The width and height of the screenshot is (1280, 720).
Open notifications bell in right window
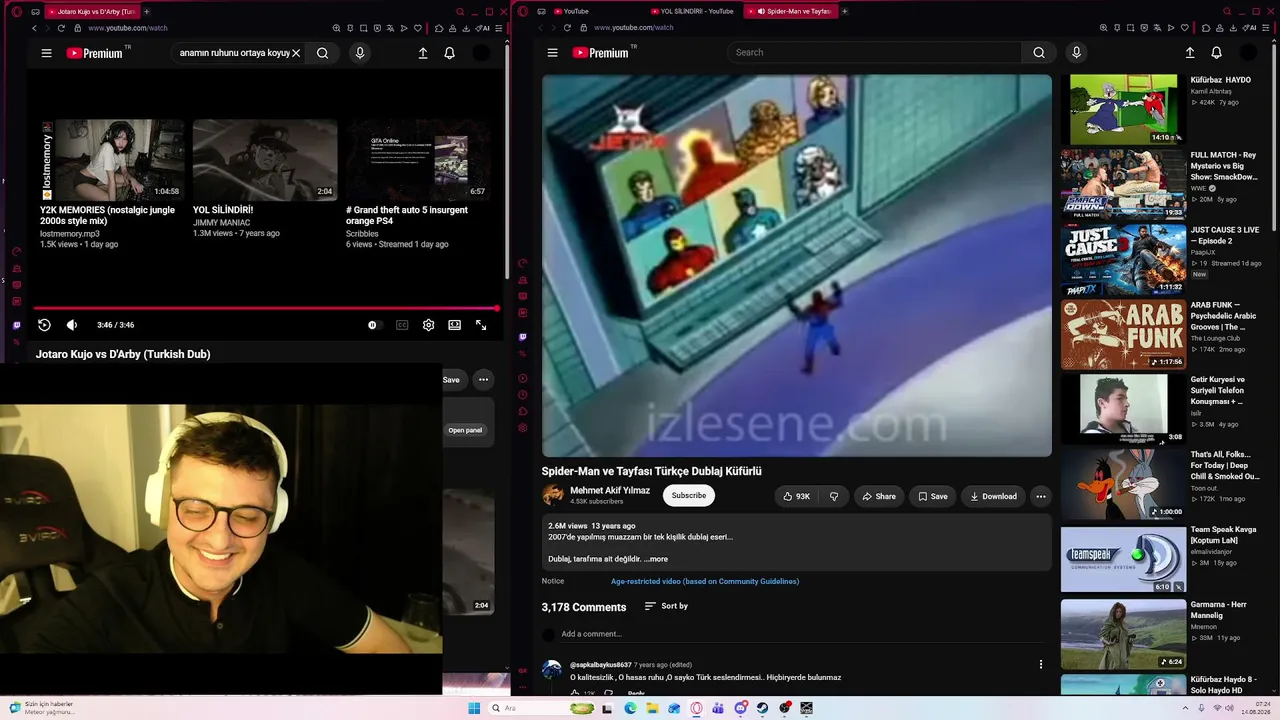click(x=1217, y=52)
